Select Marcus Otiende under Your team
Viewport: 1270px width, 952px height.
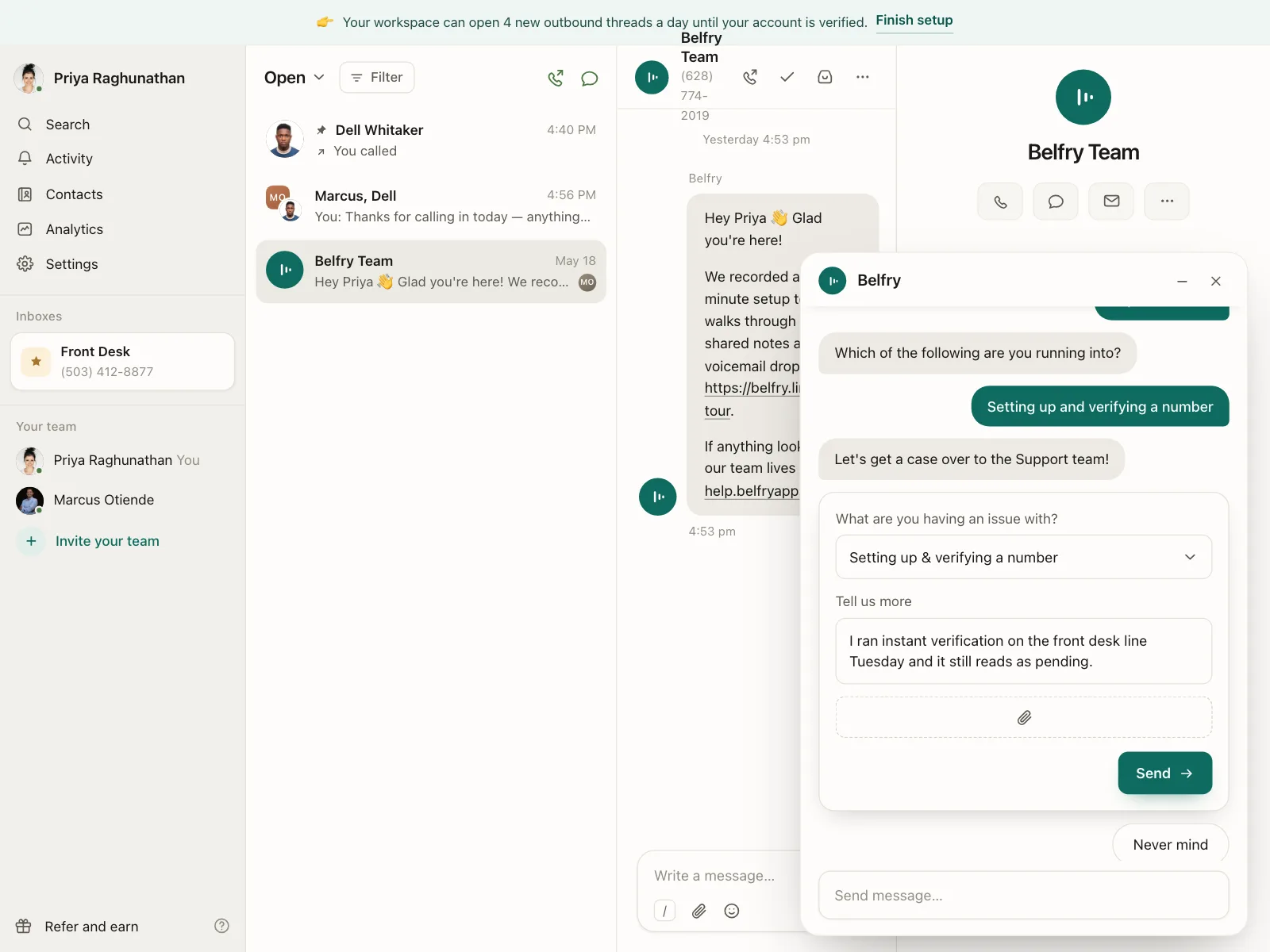(86, 500)
